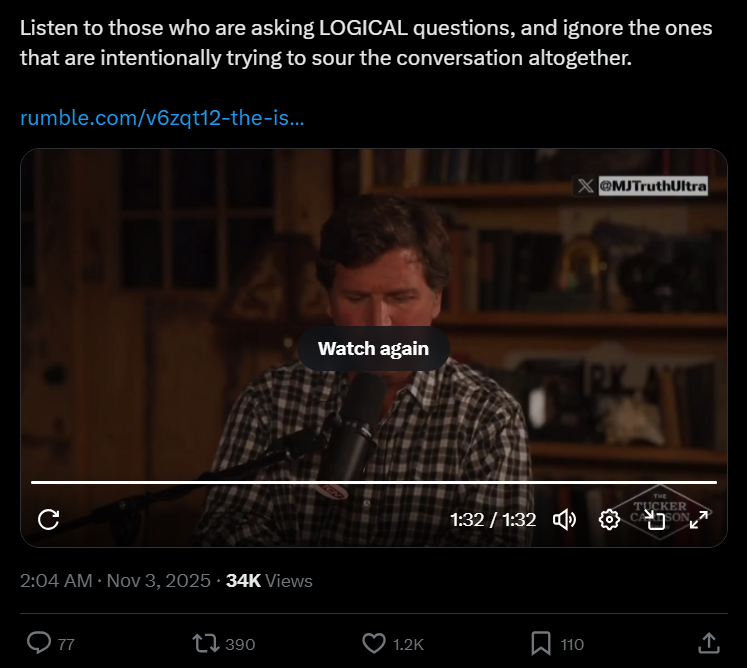
Task: Click the video progress bar
Action: click(x=374, y=482)
